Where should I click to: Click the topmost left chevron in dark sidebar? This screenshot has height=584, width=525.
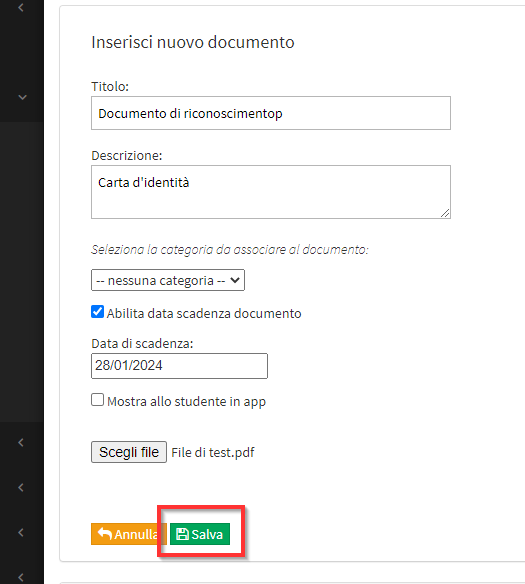(21, 7)
